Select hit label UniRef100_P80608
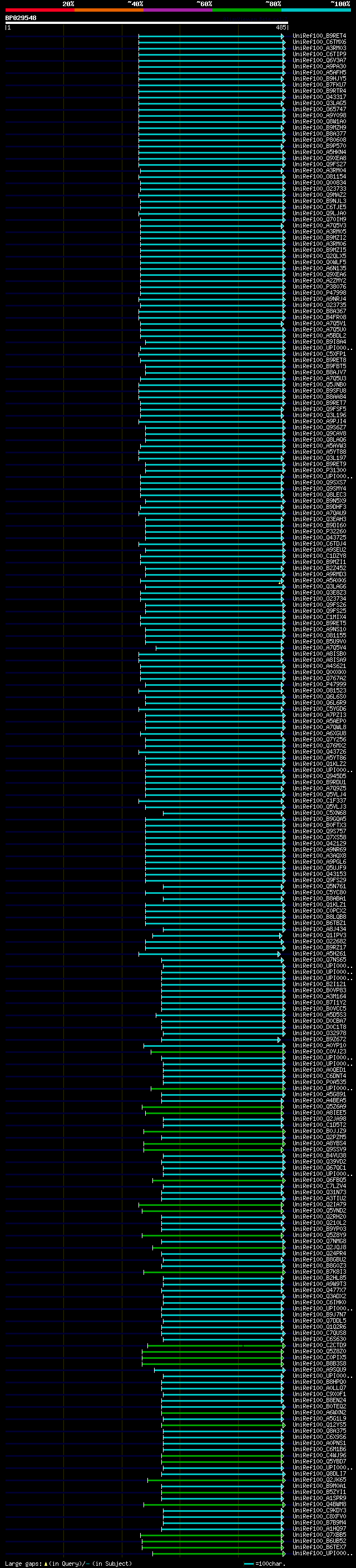 (x=319, y=140)
